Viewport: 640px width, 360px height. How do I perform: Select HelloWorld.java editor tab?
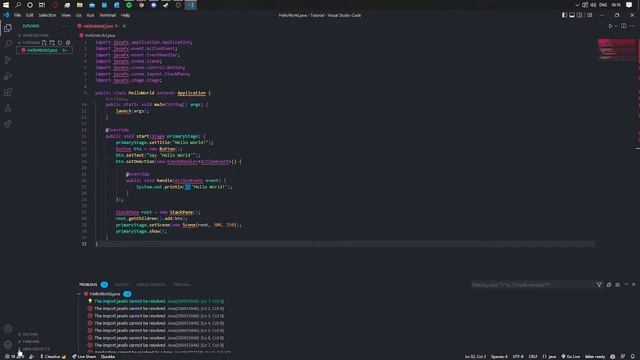point(98,26)
